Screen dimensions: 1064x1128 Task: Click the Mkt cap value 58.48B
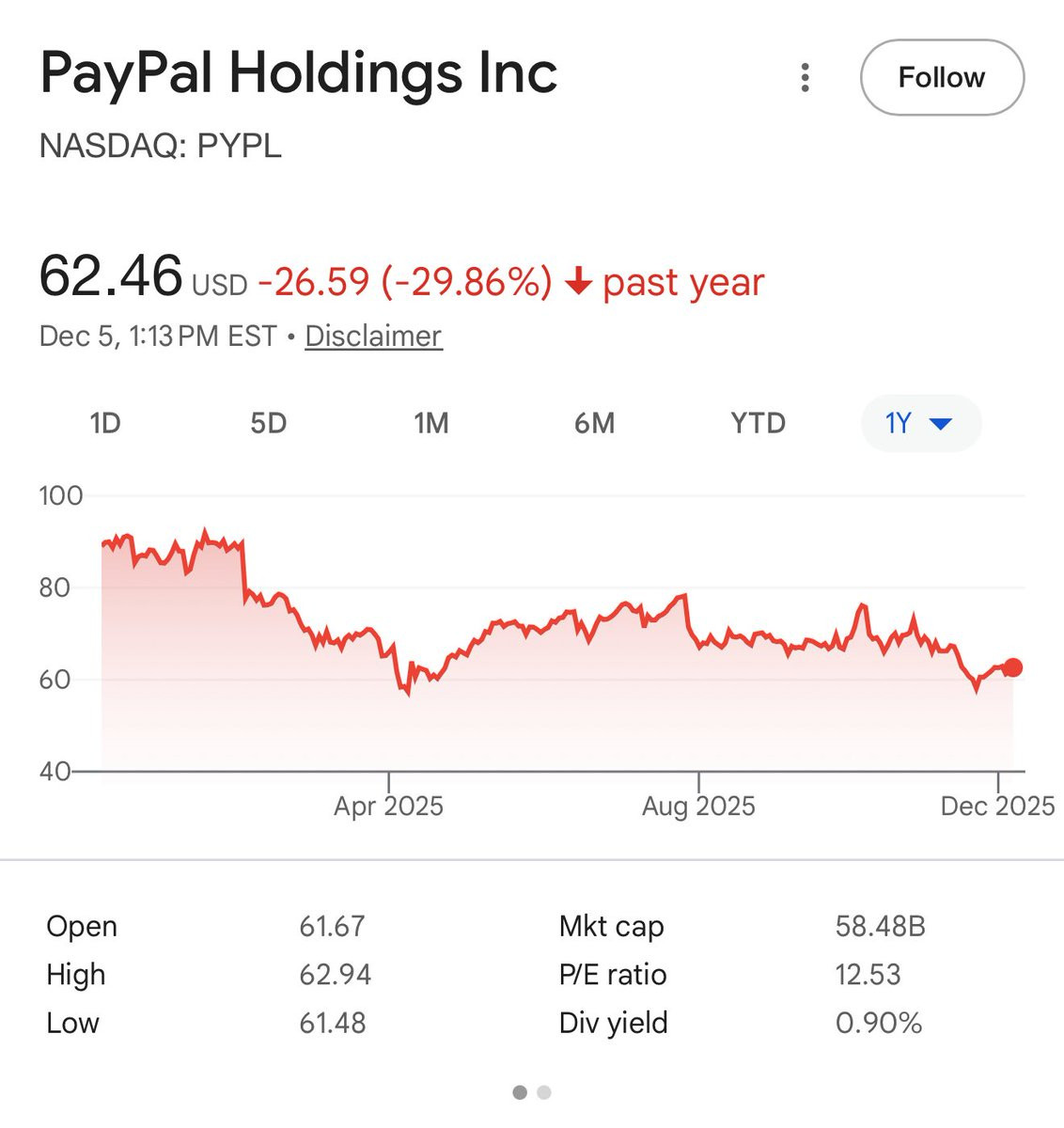[880, 926]
